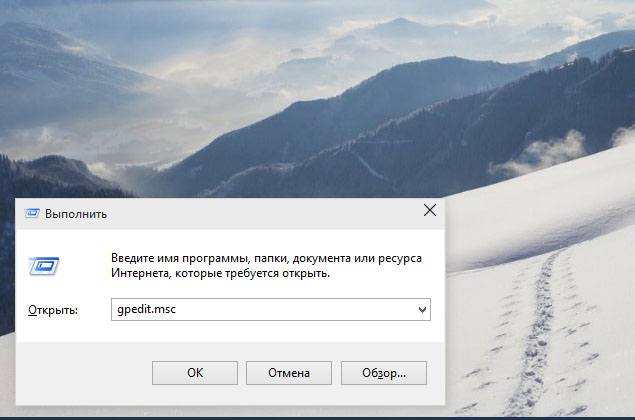Open file browser with Обзор button
The image size is (635, 420).
[384, 373]
